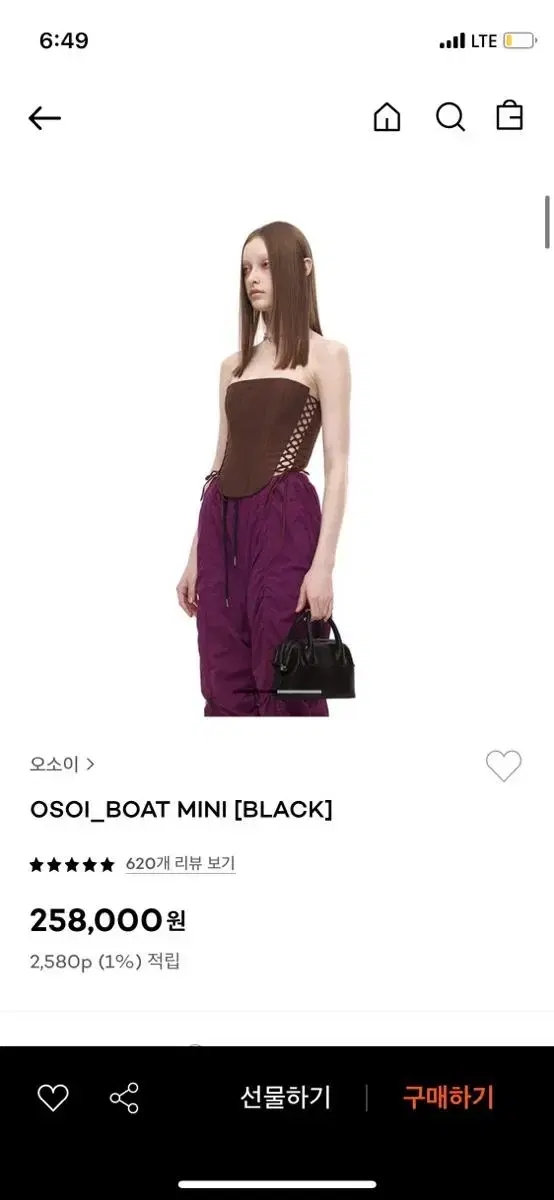Open the home icon
The image size is (554, 1200).
tap(386, 117)
